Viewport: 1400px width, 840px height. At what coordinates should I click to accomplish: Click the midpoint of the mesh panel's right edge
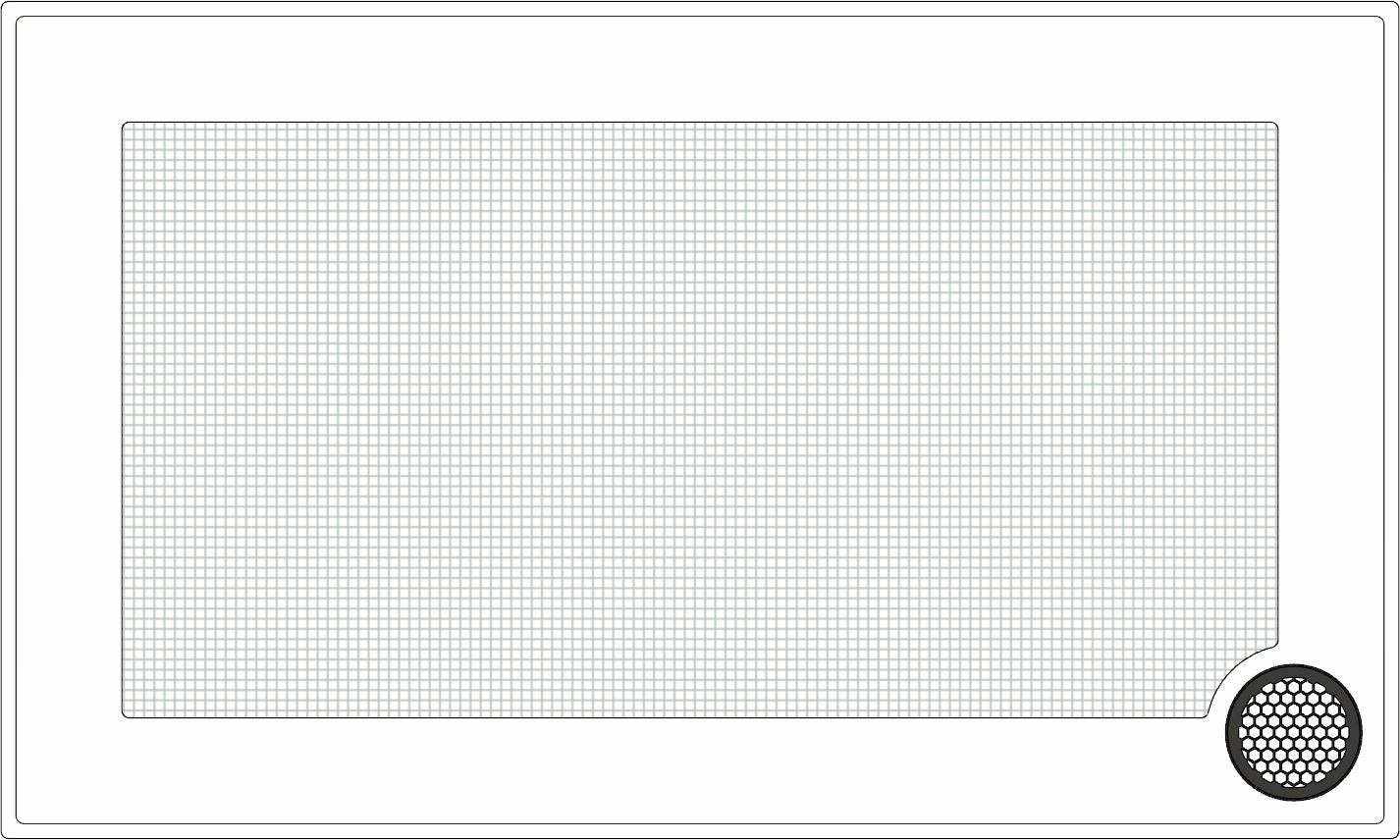click(x=1278, y=383)
